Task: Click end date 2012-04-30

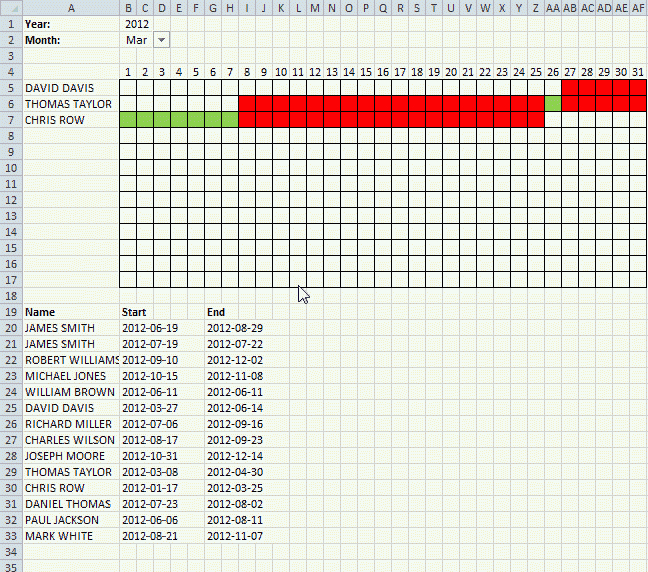Action: pyautogui.click(x=235, y=472)
